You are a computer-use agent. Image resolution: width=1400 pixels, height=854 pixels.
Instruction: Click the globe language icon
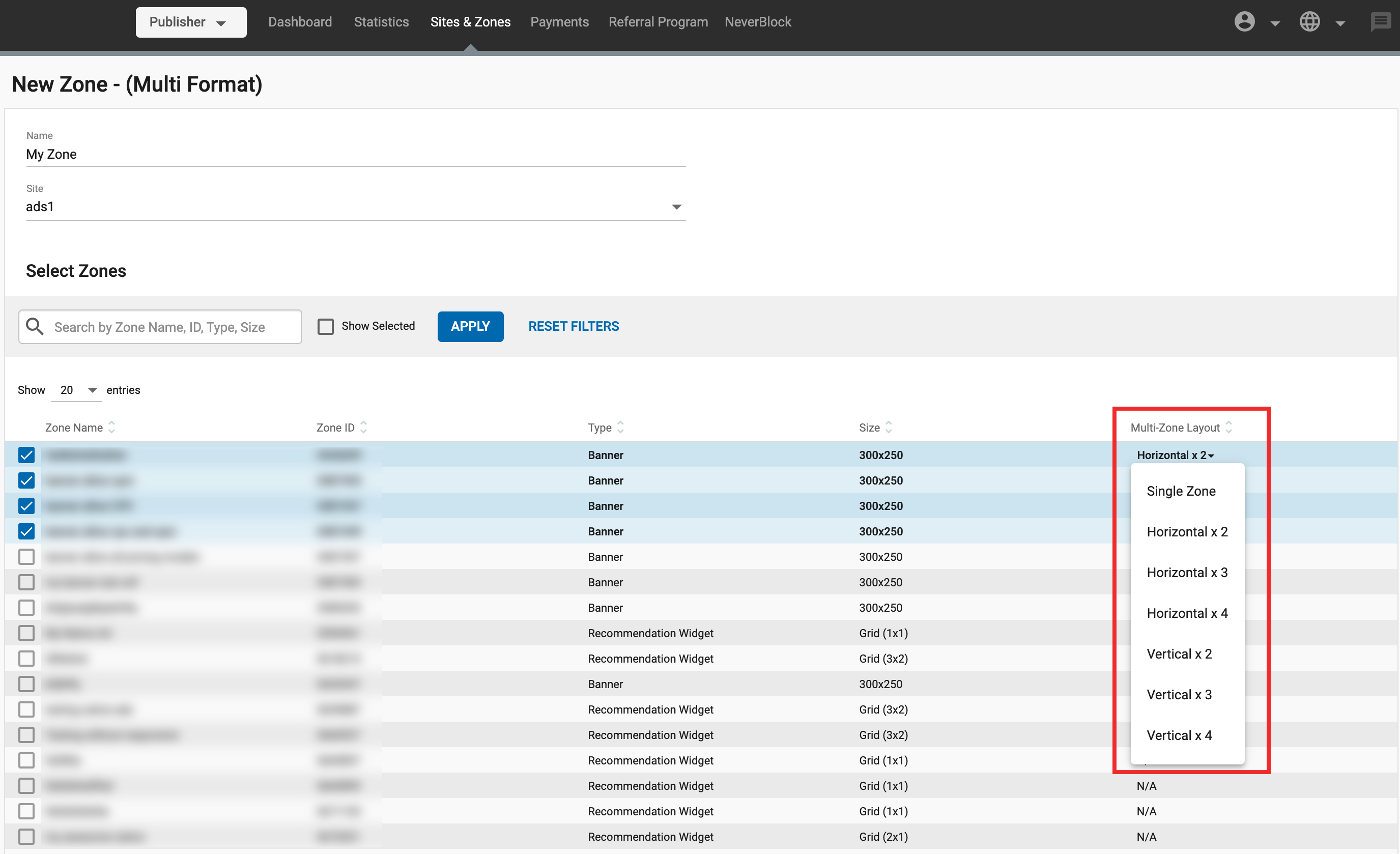1309,22
